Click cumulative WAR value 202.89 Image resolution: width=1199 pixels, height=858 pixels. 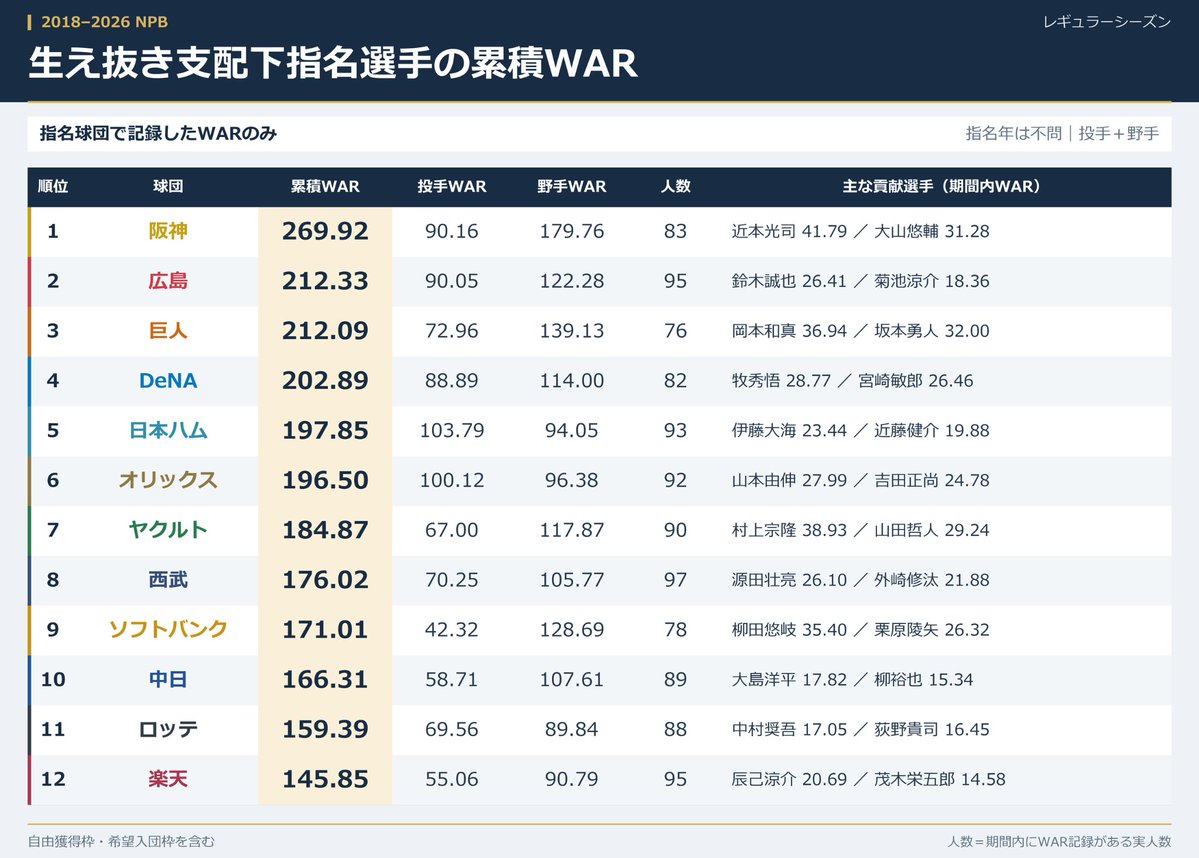click(325, 380)
